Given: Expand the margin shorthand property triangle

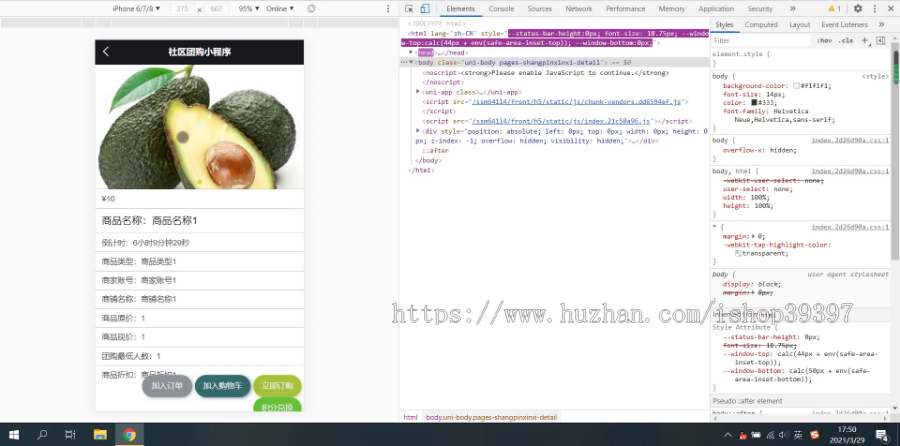Looking at the screenshot, I should click(754, 236).
